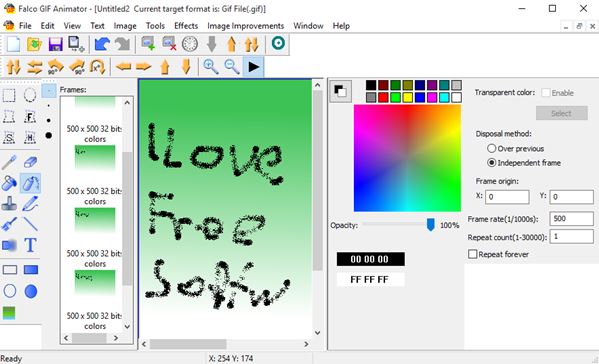This screenshot has height=364, width=599.
Task: Click the Zoom in magnifier
Action: pyautogui.click(x=210, y=67)
